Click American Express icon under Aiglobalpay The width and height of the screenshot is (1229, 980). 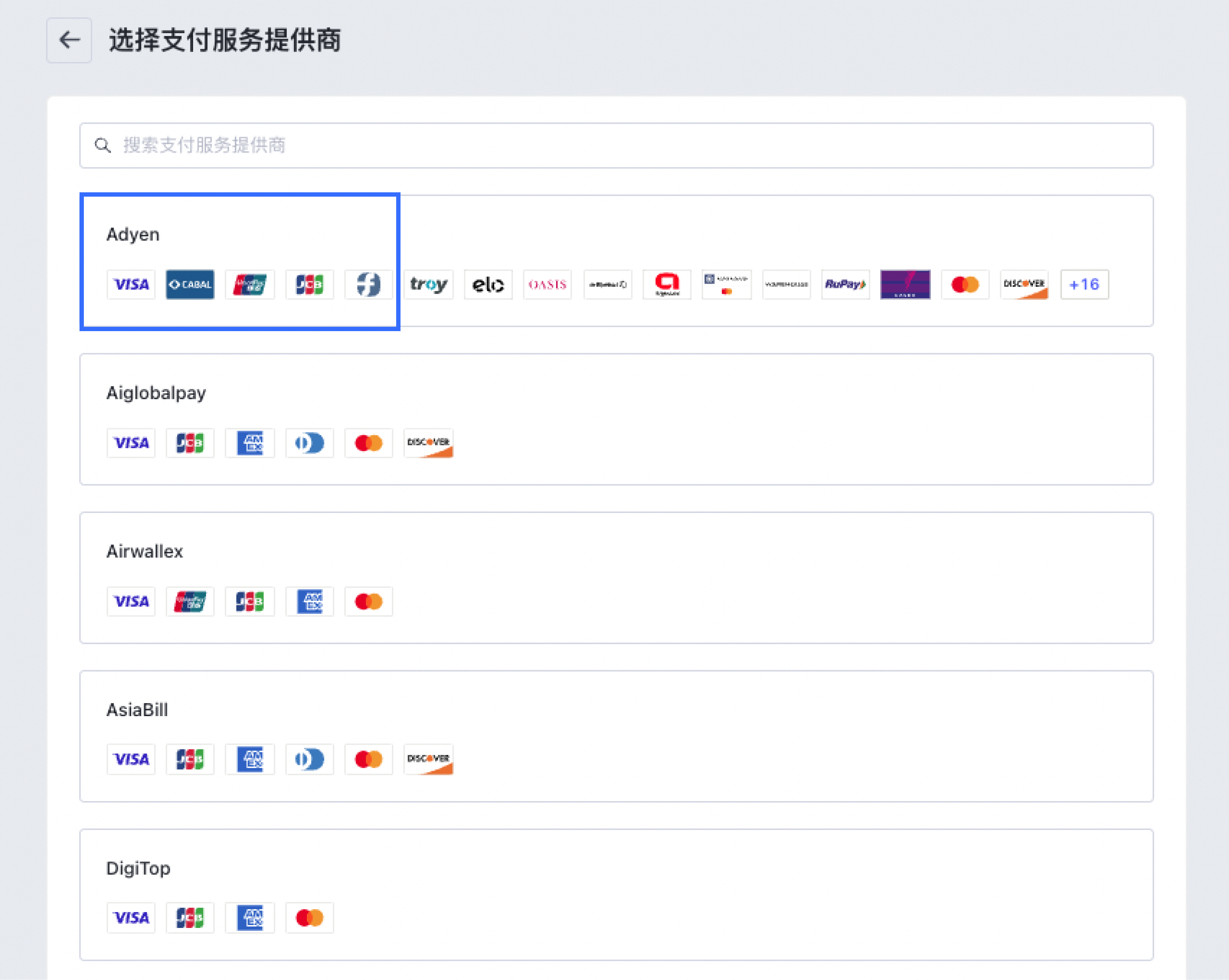pyautogui.click(x=250, y=443)
